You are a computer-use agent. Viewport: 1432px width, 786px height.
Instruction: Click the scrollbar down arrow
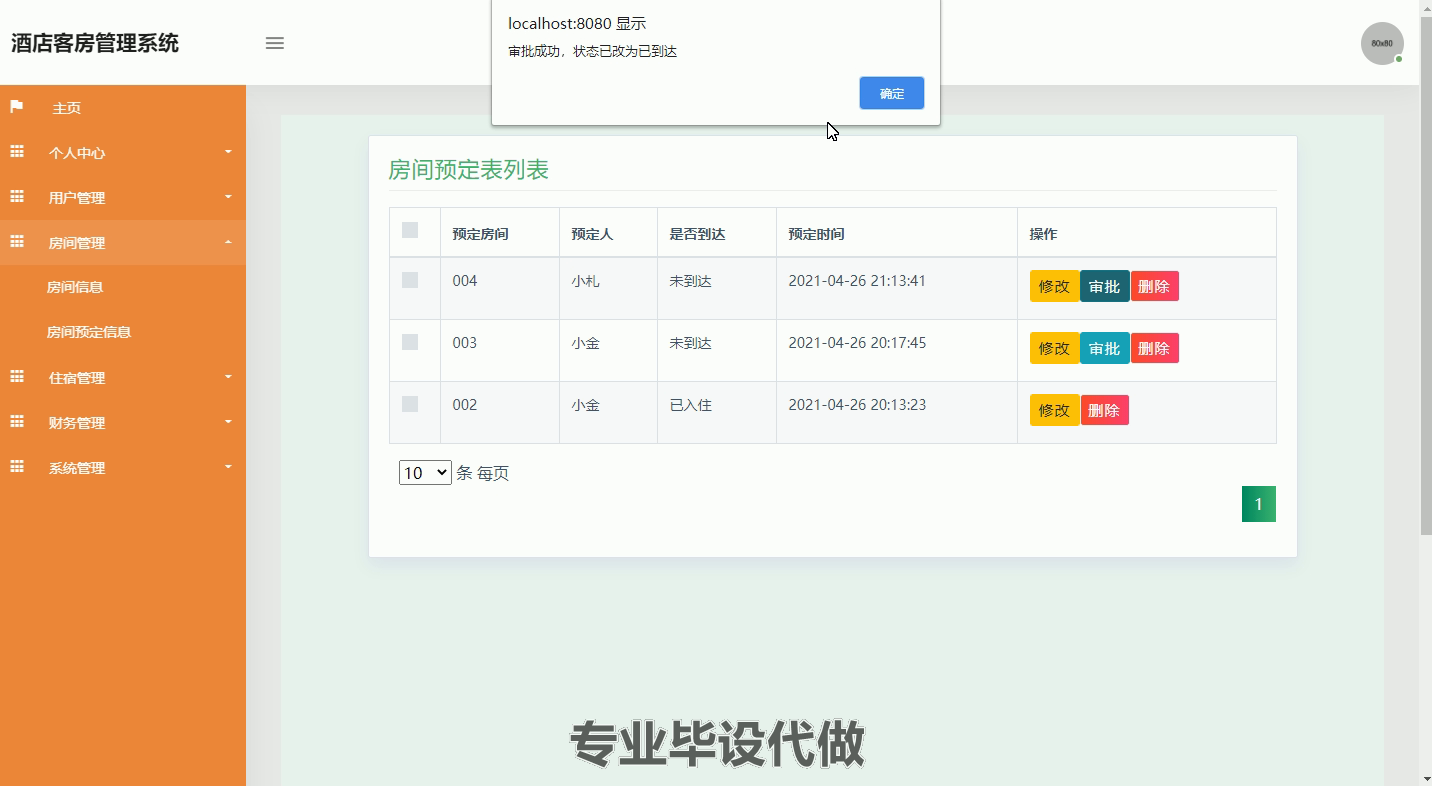[x=1426, y=778]
